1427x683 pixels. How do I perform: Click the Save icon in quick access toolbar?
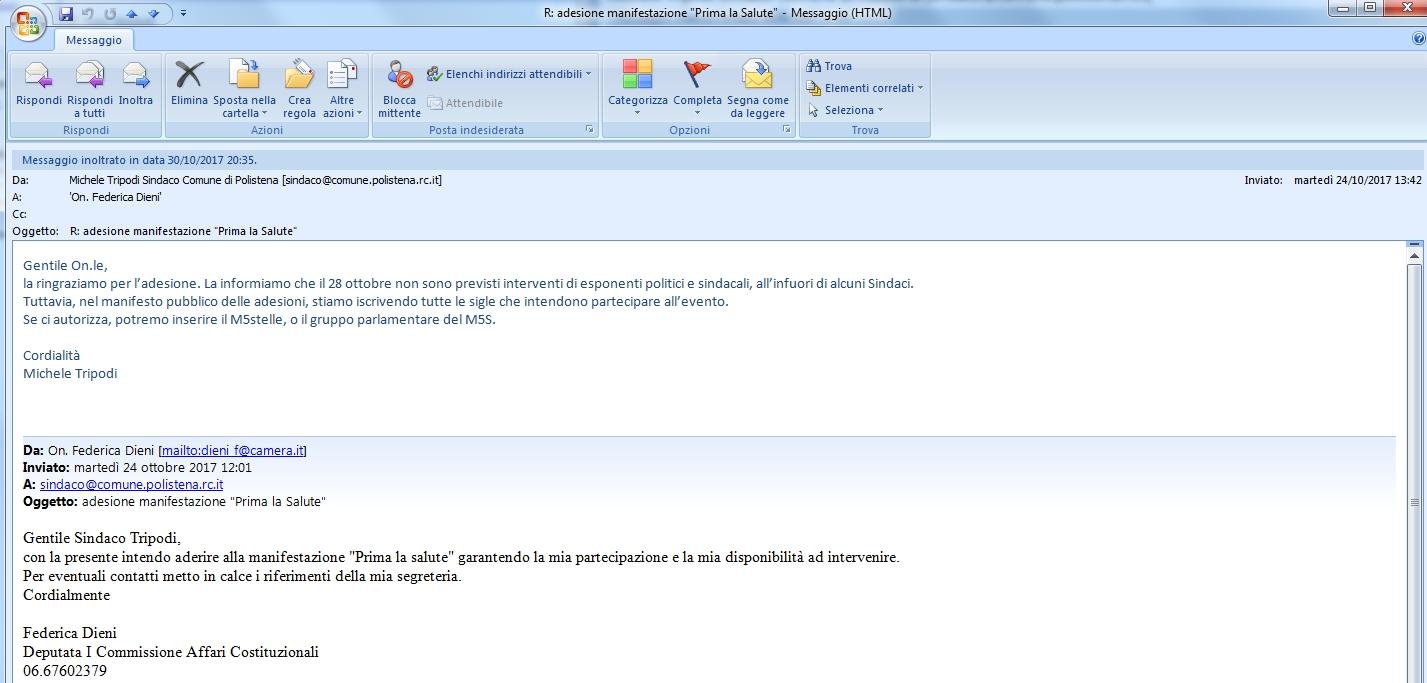pos(66,14)
